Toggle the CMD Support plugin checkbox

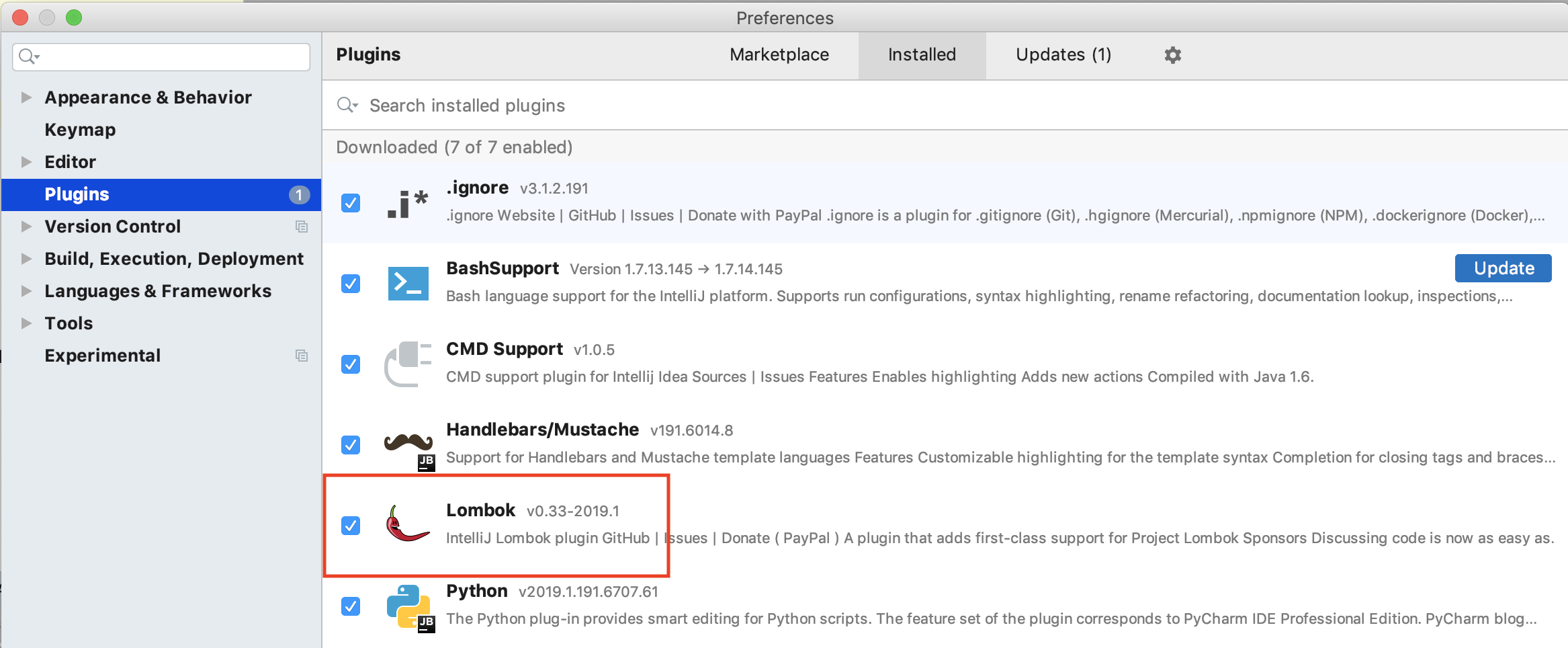tap(351, 364)
